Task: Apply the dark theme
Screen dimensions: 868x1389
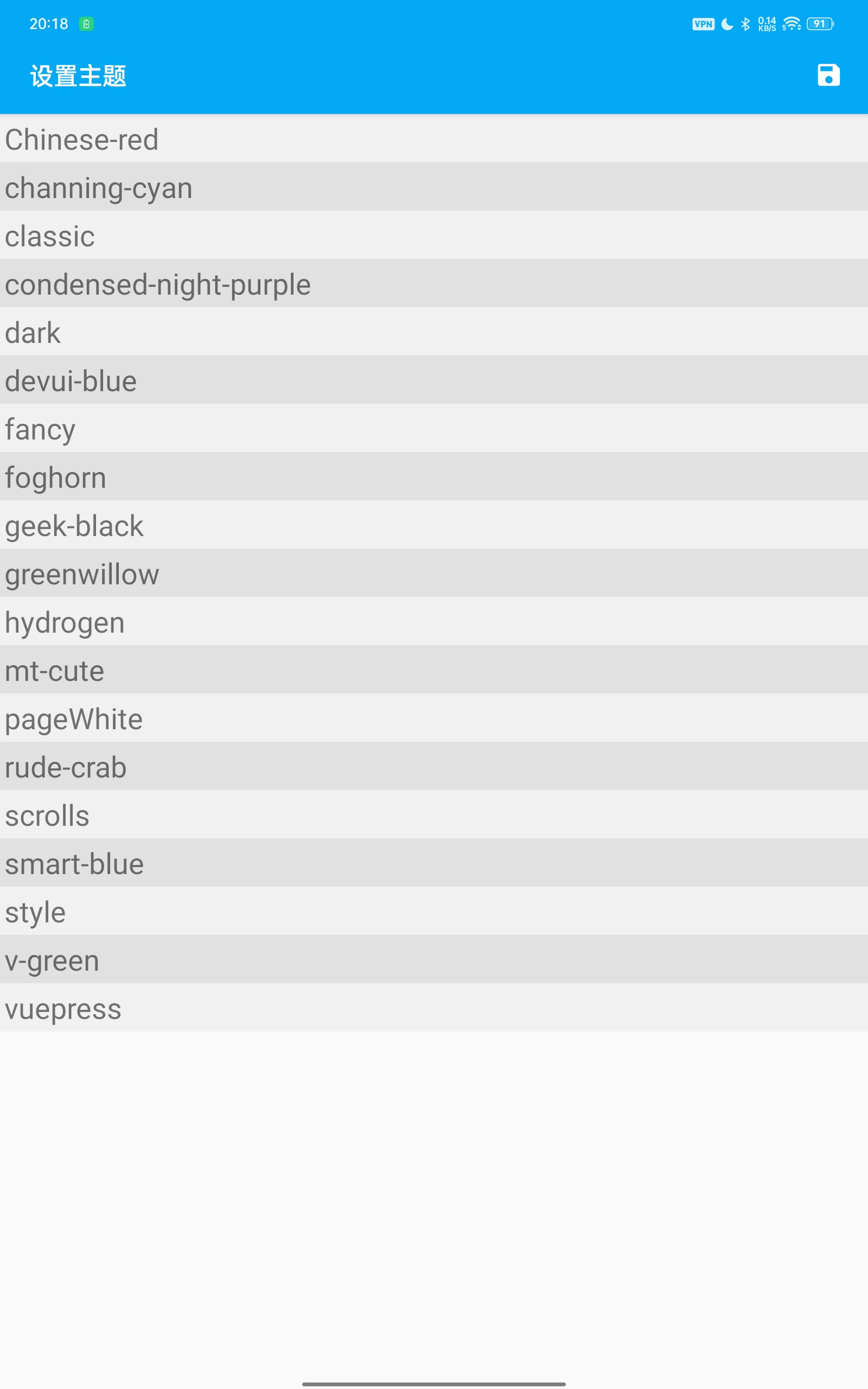Action: pyautogui.click(x=434, y=331)
